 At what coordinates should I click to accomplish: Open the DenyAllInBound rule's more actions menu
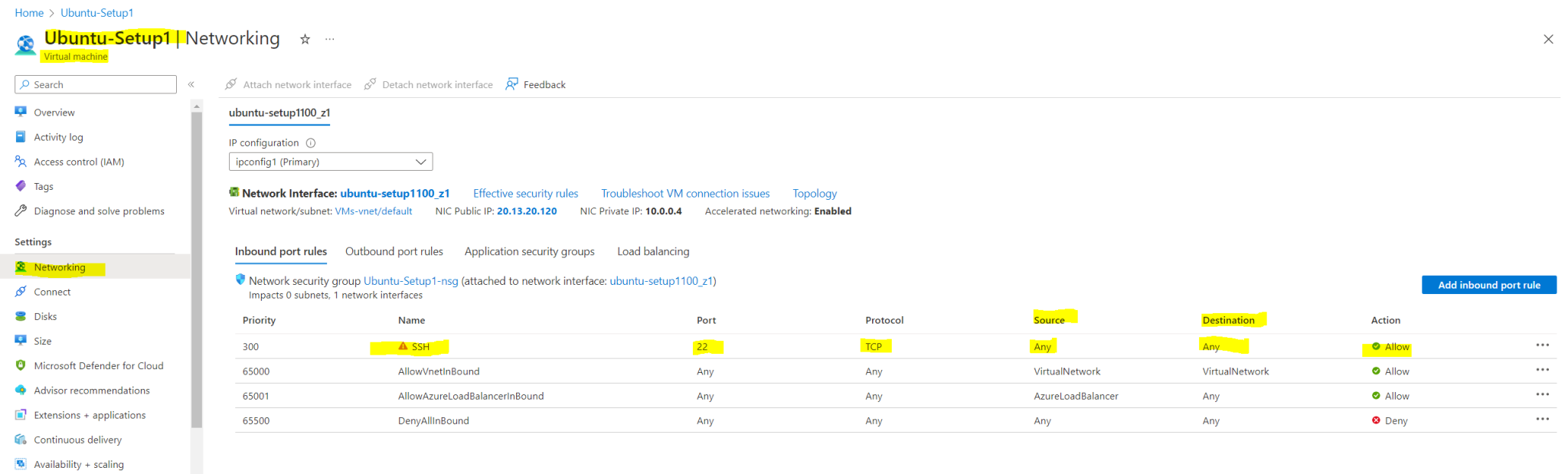pos(1542,420)
